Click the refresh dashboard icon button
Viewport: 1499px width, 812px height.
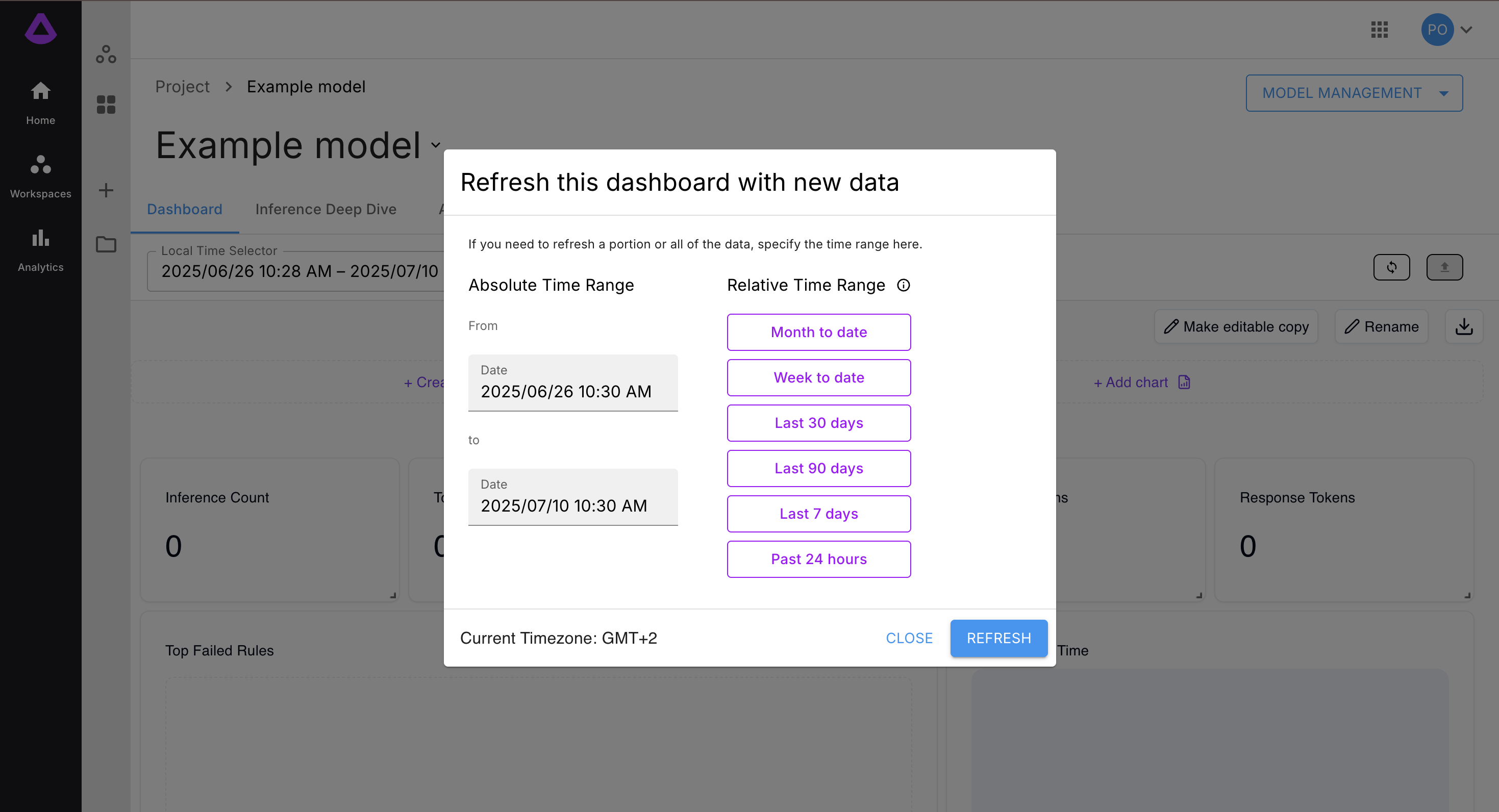pyautogui.click(x=1392, y=267)
